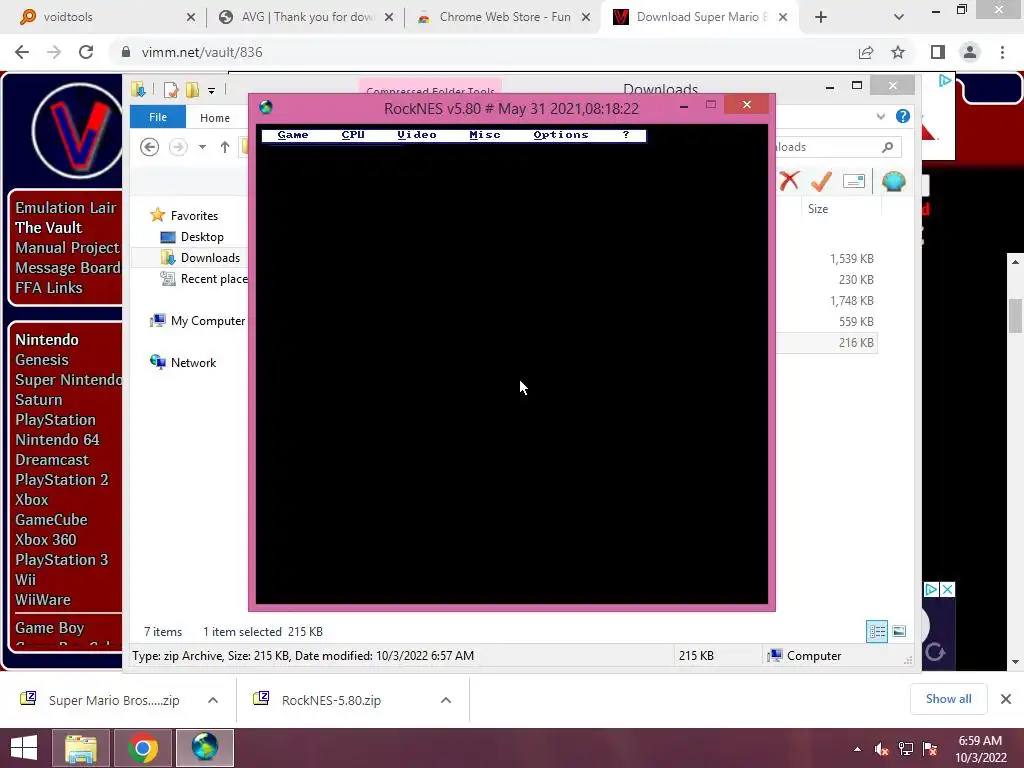Open Genesis system link
The height and width of the screenshot is (768, 1024).
click(x=42, y=360)
